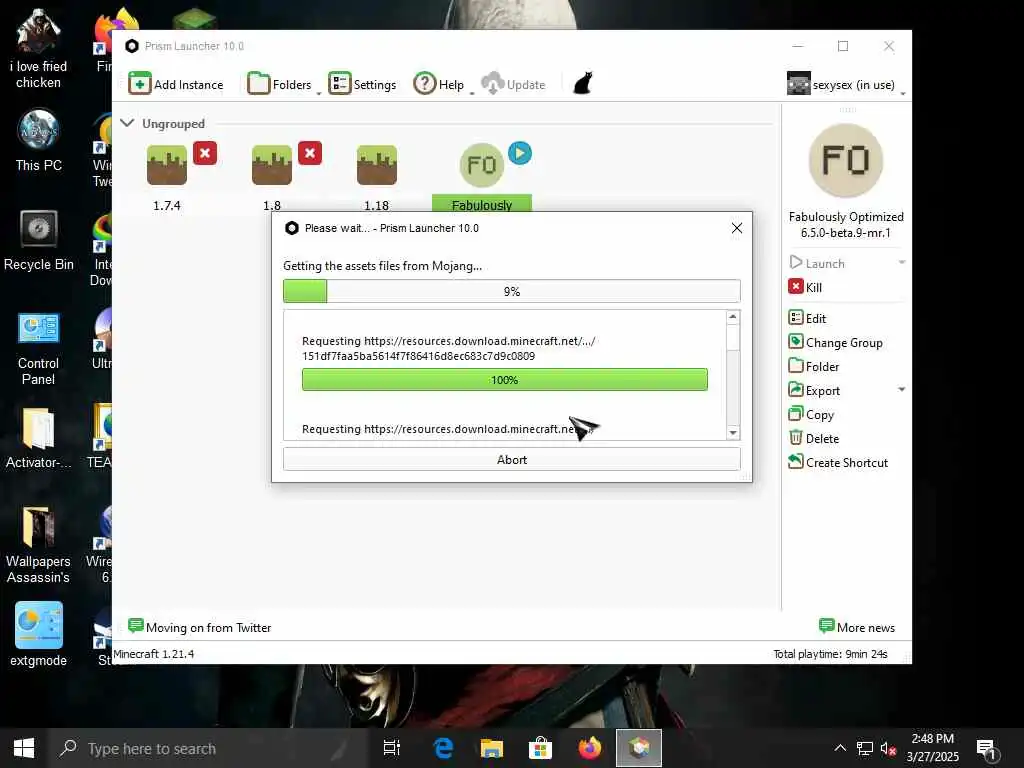This screenshot has width=1024, height=768.
Task: Open the Windows Start menu
Action: 24,748
